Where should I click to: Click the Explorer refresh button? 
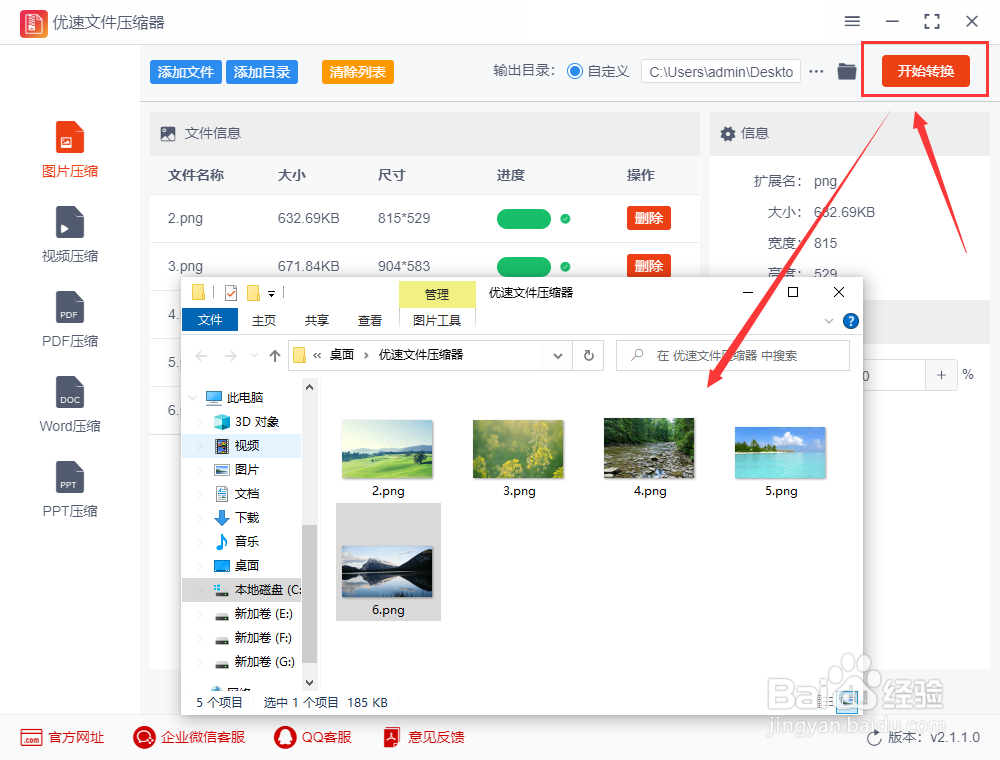pyautogui.click(x=589, y=356)
